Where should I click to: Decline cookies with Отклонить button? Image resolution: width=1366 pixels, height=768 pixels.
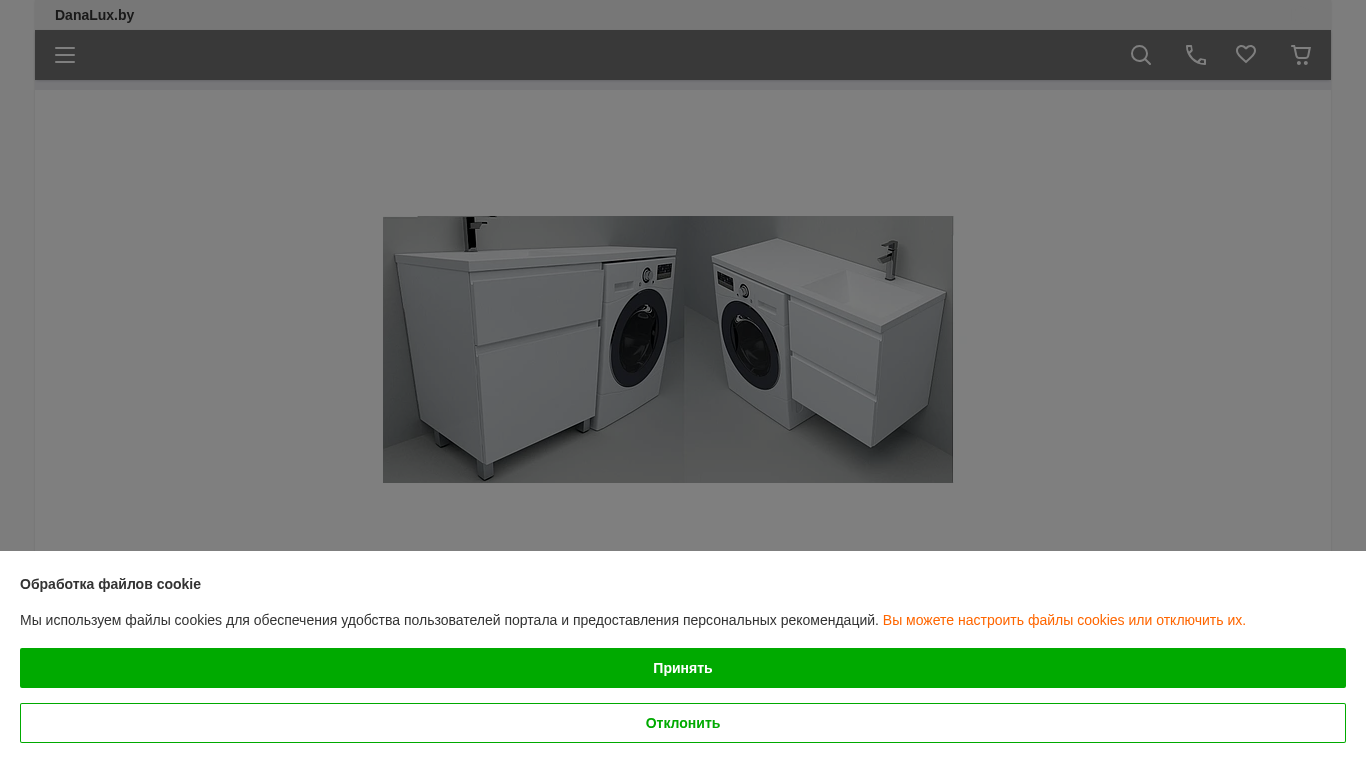pyautogui.click(x=683, y=723)
